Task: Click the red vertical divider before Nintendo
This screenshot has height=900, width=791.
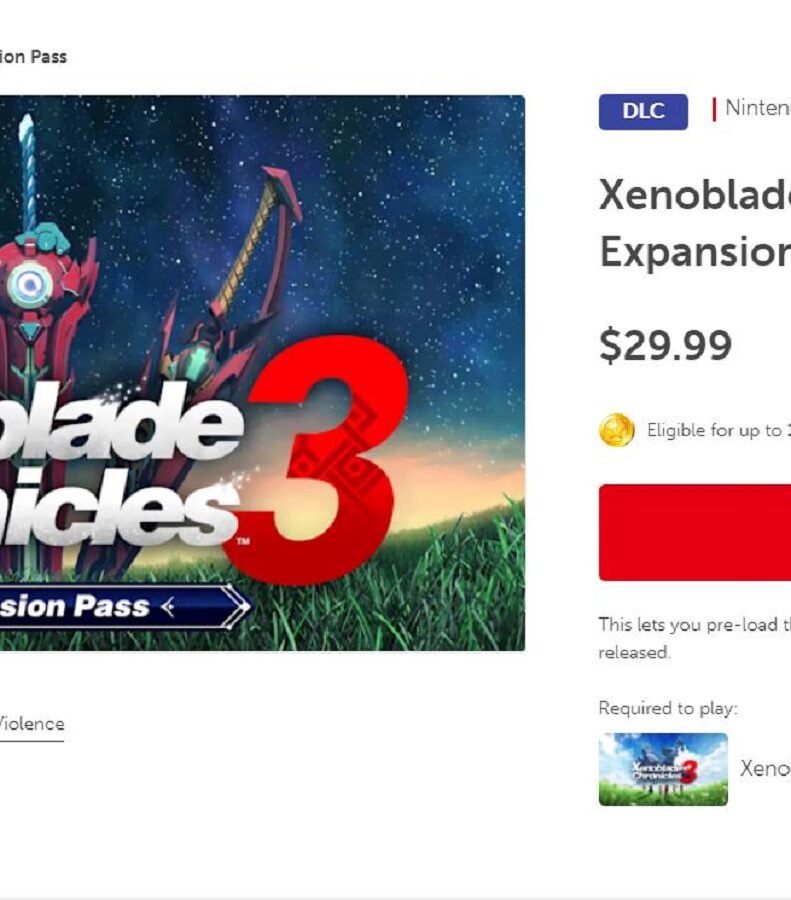Action: (x=714, y=109)
